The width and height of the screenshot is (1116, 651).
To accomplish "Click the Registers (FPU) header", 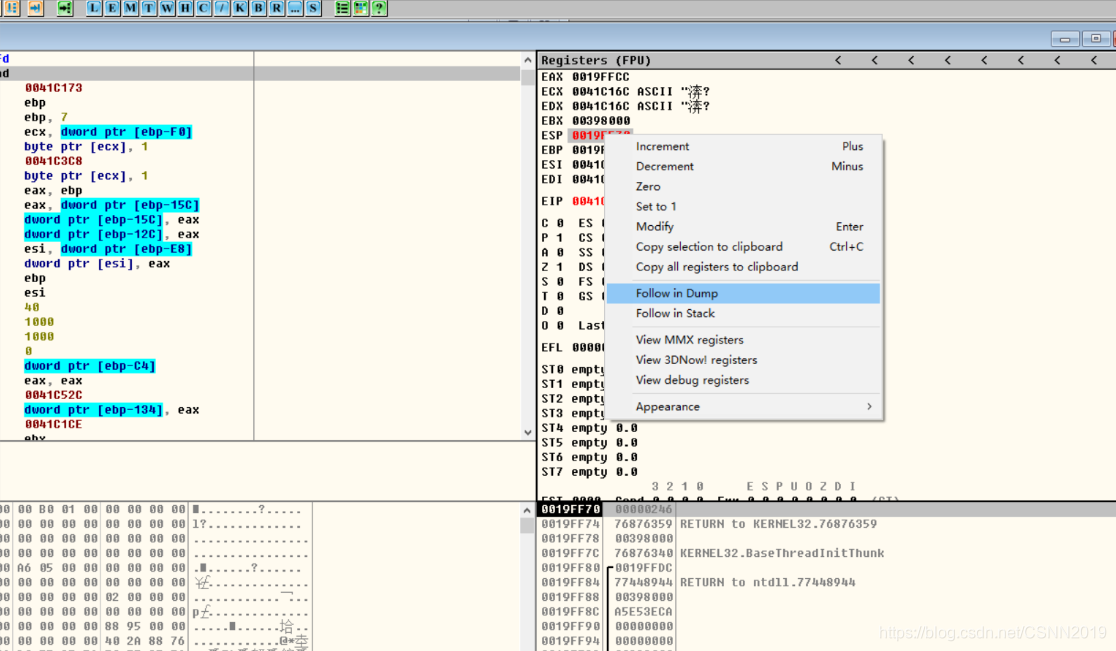I will click(596, 60).
